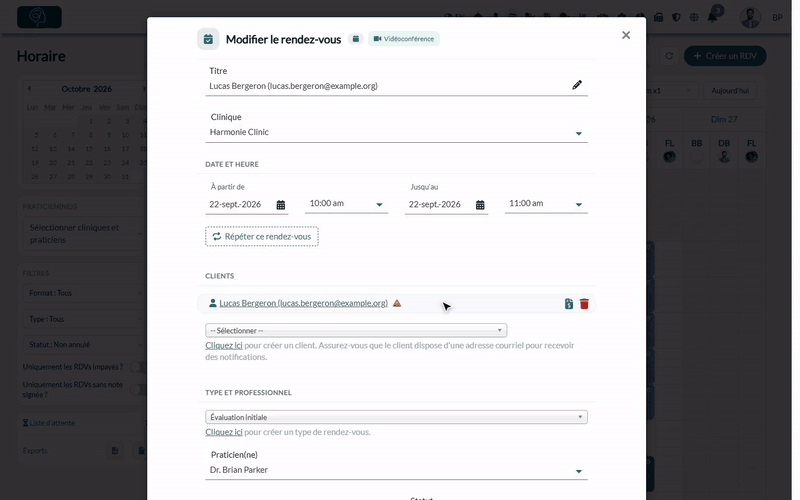This screenshot has width=800, height=500.
Task: Select day 29 in the mini calendar
Action: point(89,177)
